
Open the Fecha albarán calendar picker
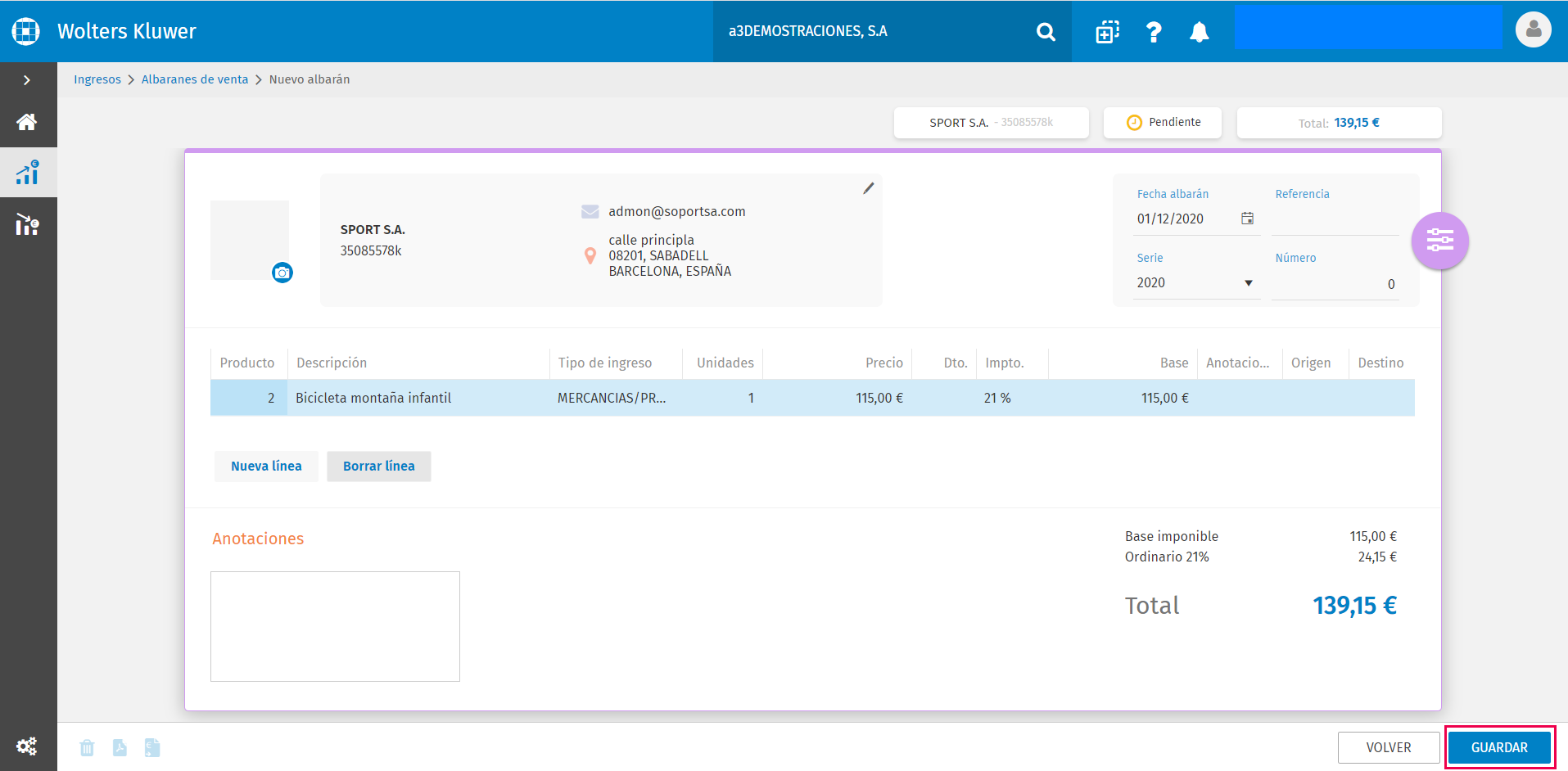[x=1247, y=218]
